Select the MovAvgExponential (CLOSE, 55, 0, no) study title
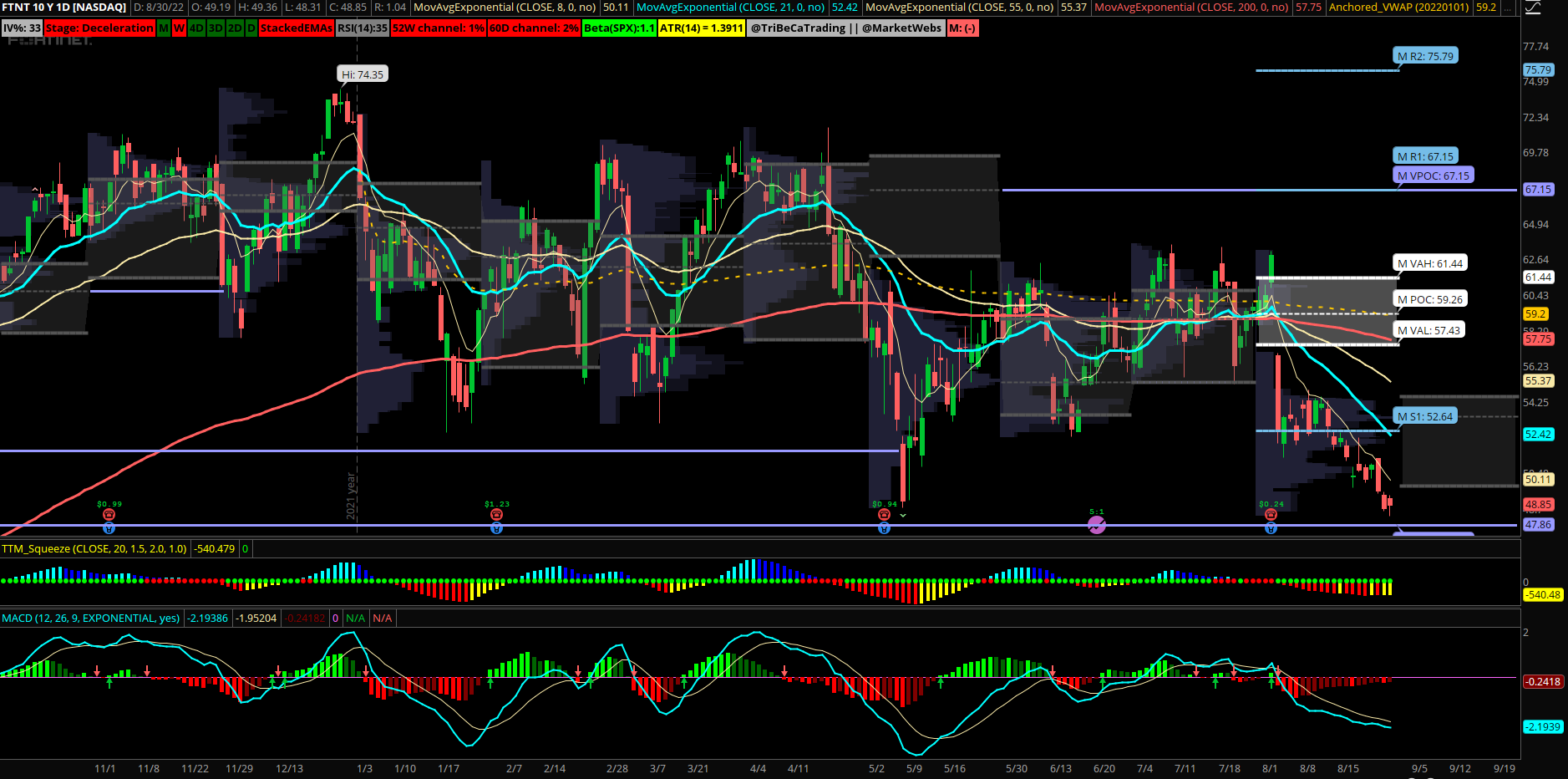Image resolution: width=1568 pixels, height=779 pixels. click(959, 7)
